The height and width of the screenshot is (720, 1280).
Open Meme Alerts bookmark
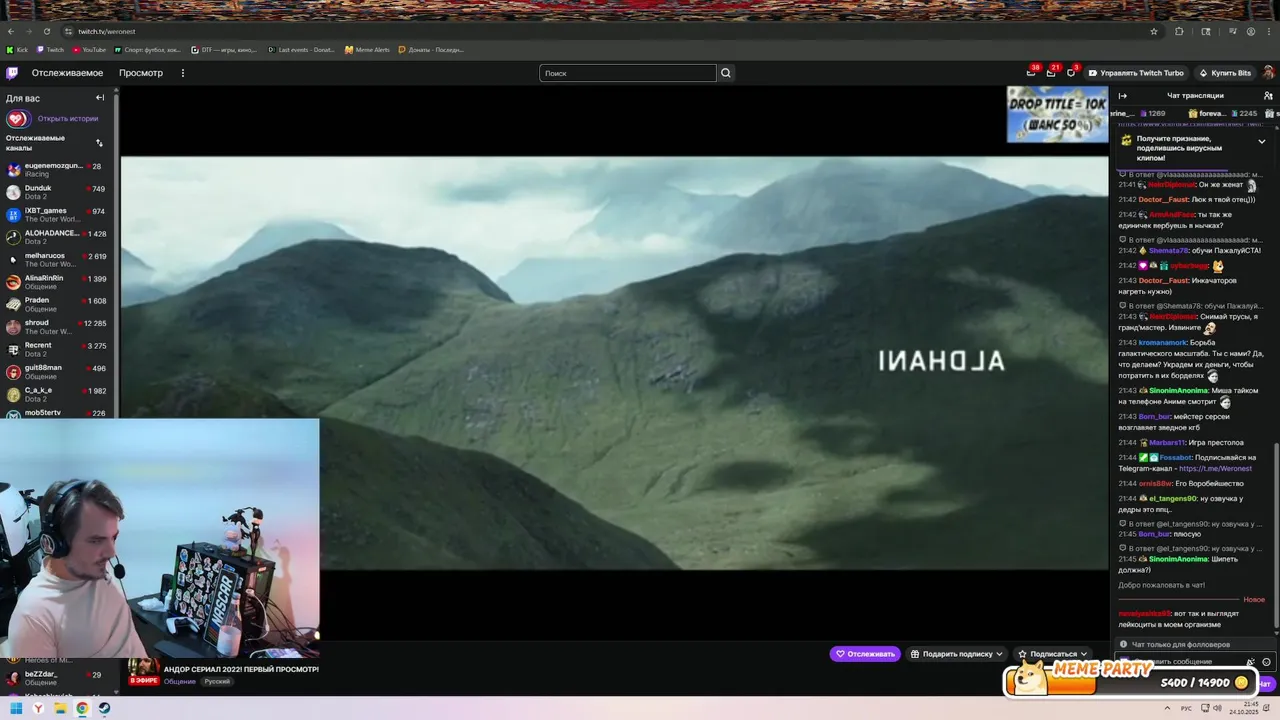(367, 49)
